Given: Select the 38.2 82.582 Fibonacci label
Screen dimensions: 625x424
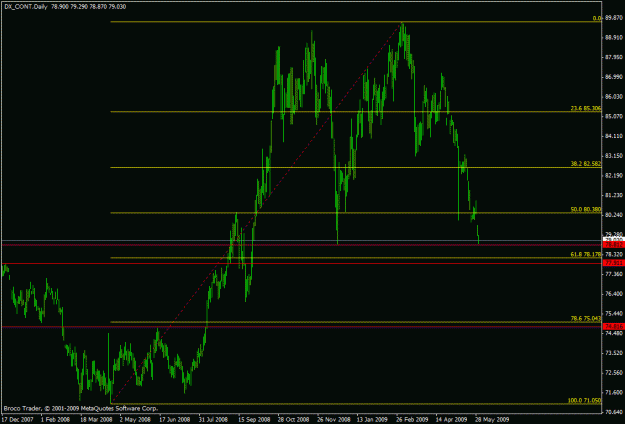Looking at the screenshot, I should pyautogui.click(x=586, y=164).
